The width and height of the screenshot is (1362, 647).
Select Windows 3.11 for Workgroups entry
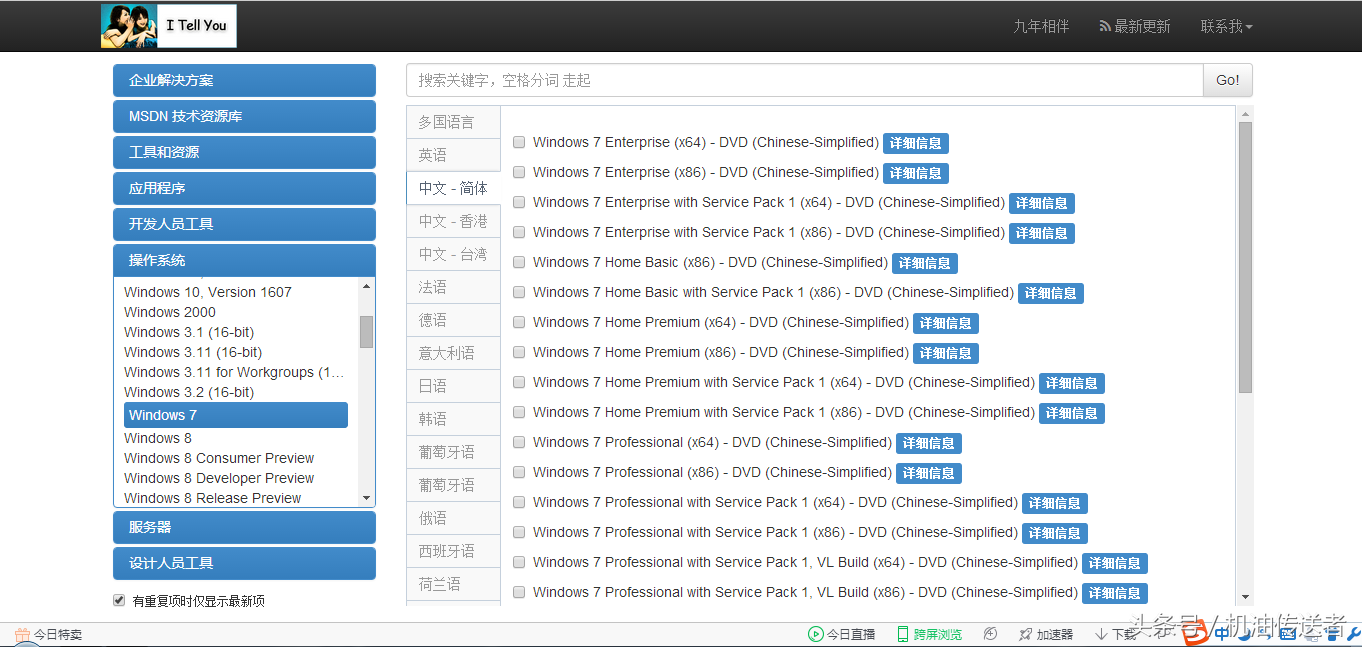point(235,372)
